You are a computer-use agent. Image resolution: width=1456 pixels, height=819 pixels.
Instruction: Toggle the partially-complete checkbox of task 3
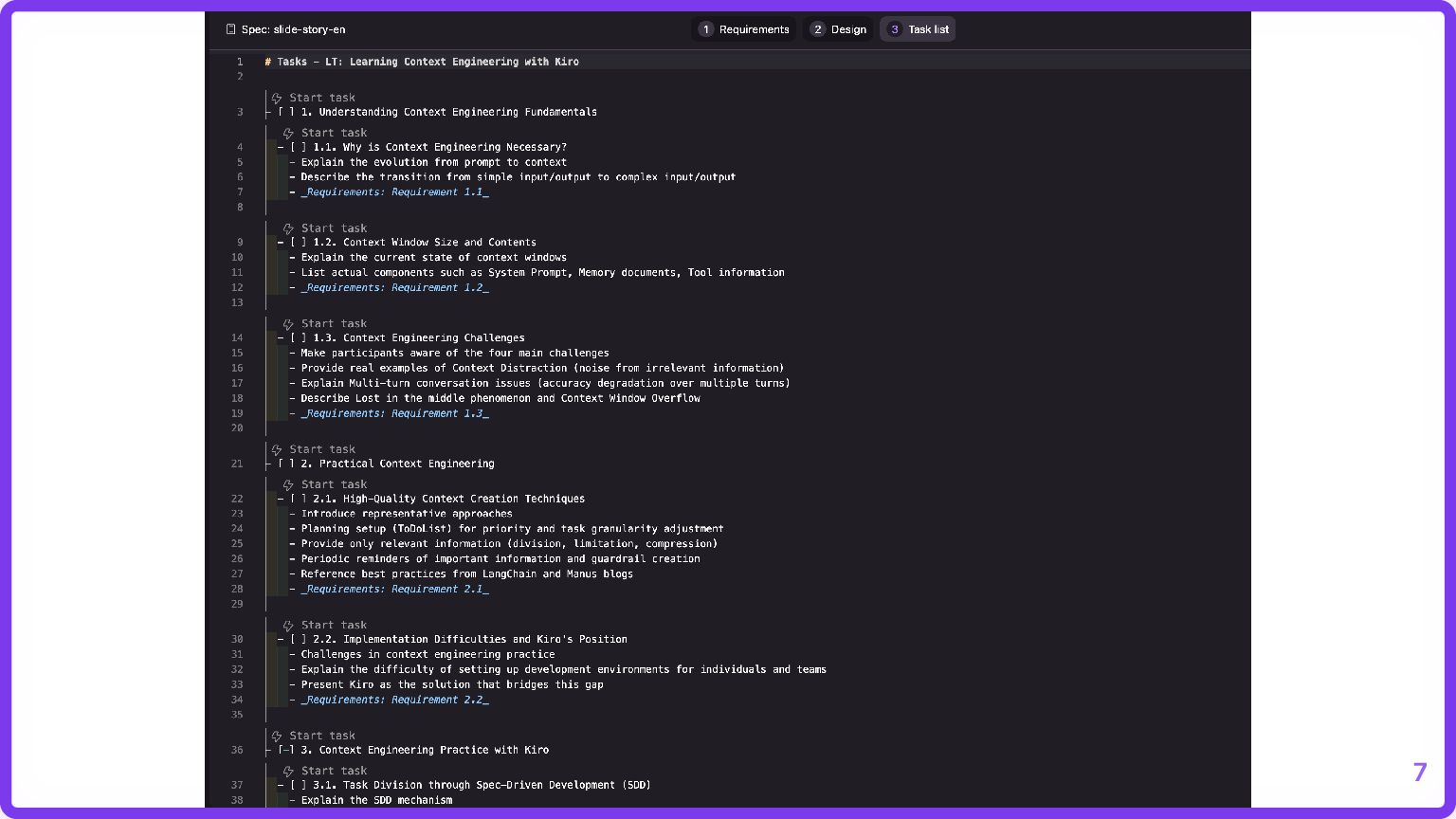tap(286, 750)
